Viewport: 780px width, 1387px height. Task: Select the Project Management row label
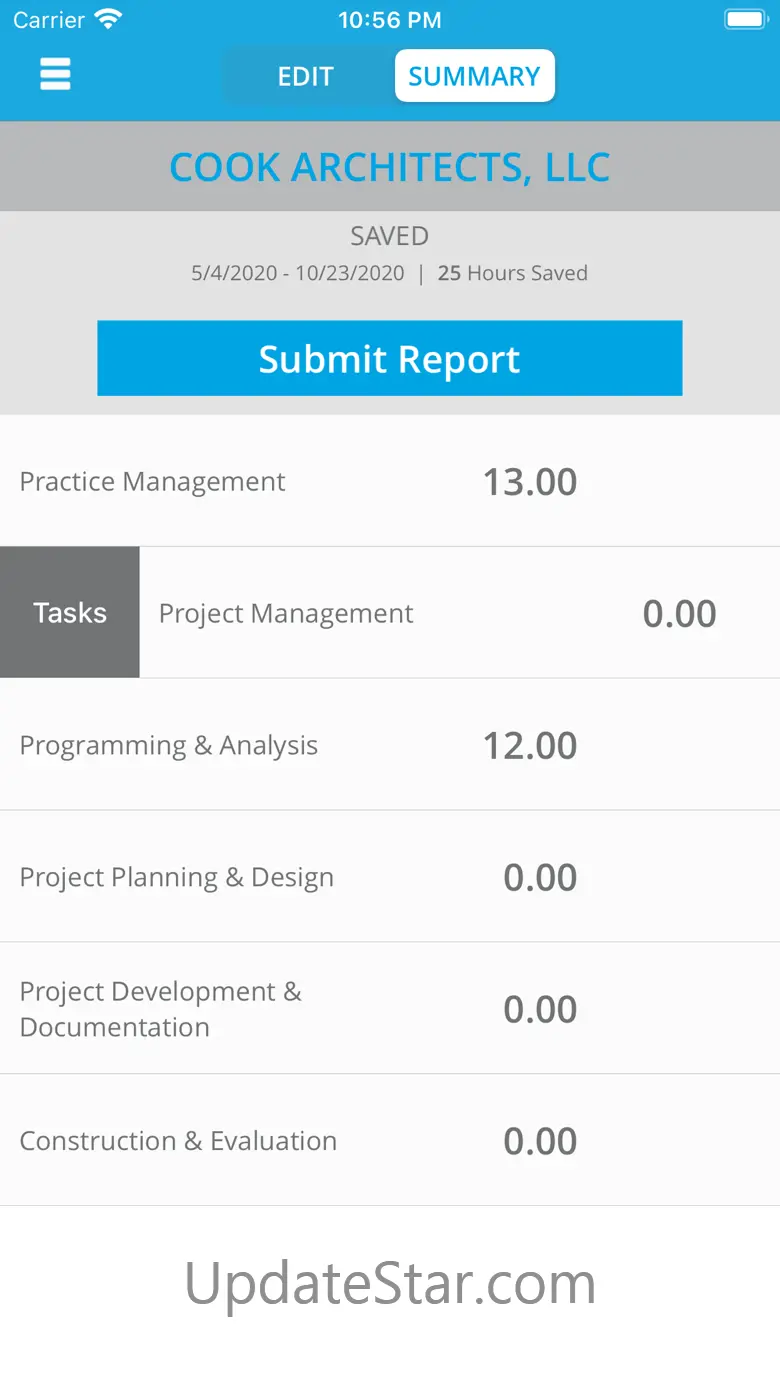click(x=286, y=614)
